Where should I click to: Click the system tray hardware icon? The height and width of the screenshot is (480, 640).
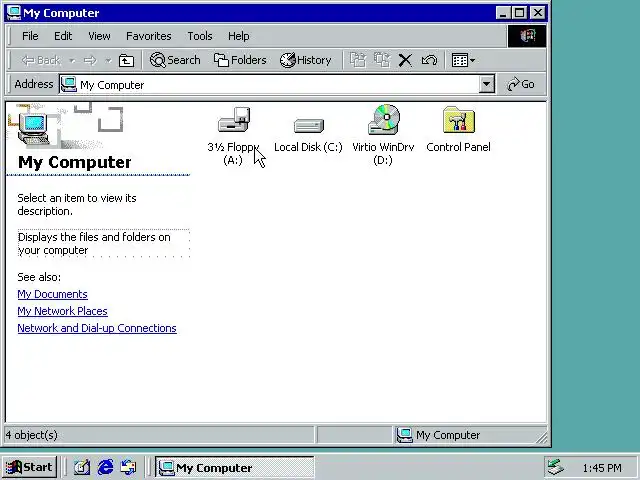coord(556,467)
